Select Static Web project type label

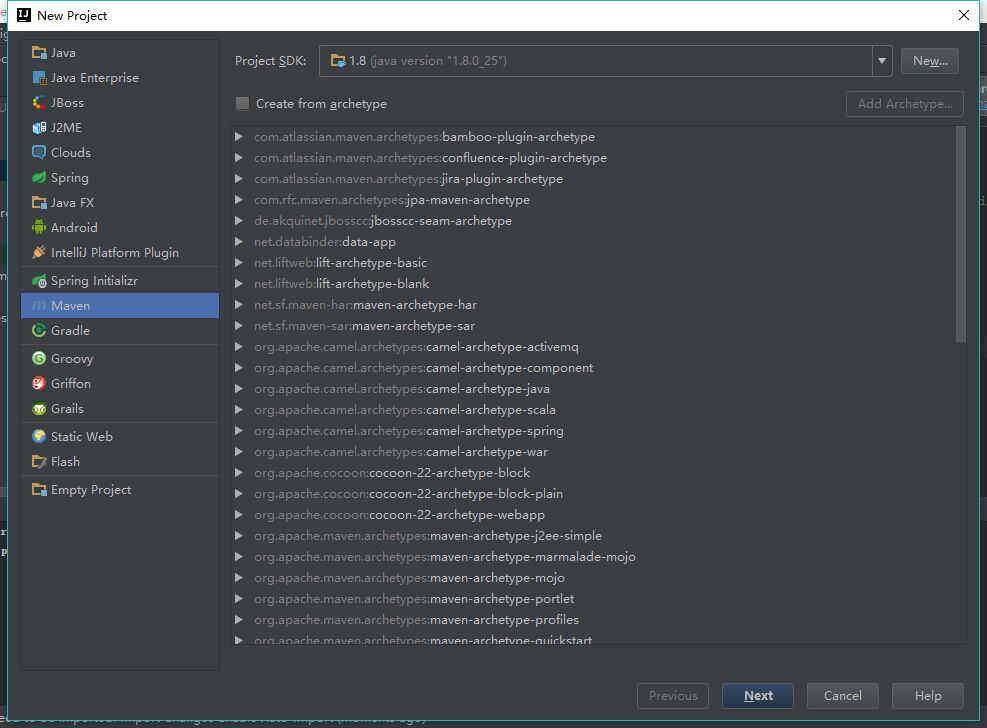tap(82, 437)
